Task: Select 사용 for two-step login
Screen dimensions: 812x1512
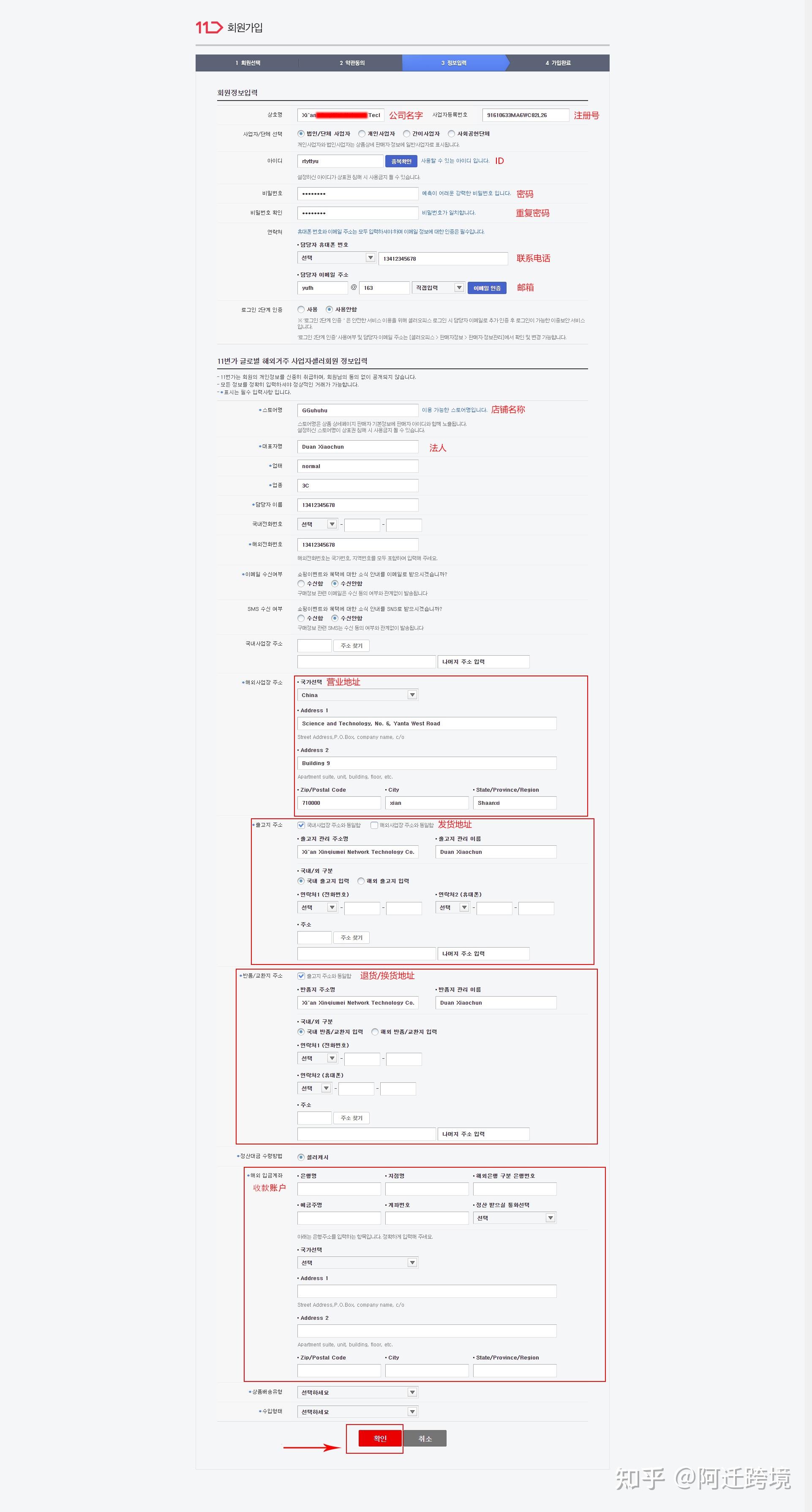Action: [301, 309]
